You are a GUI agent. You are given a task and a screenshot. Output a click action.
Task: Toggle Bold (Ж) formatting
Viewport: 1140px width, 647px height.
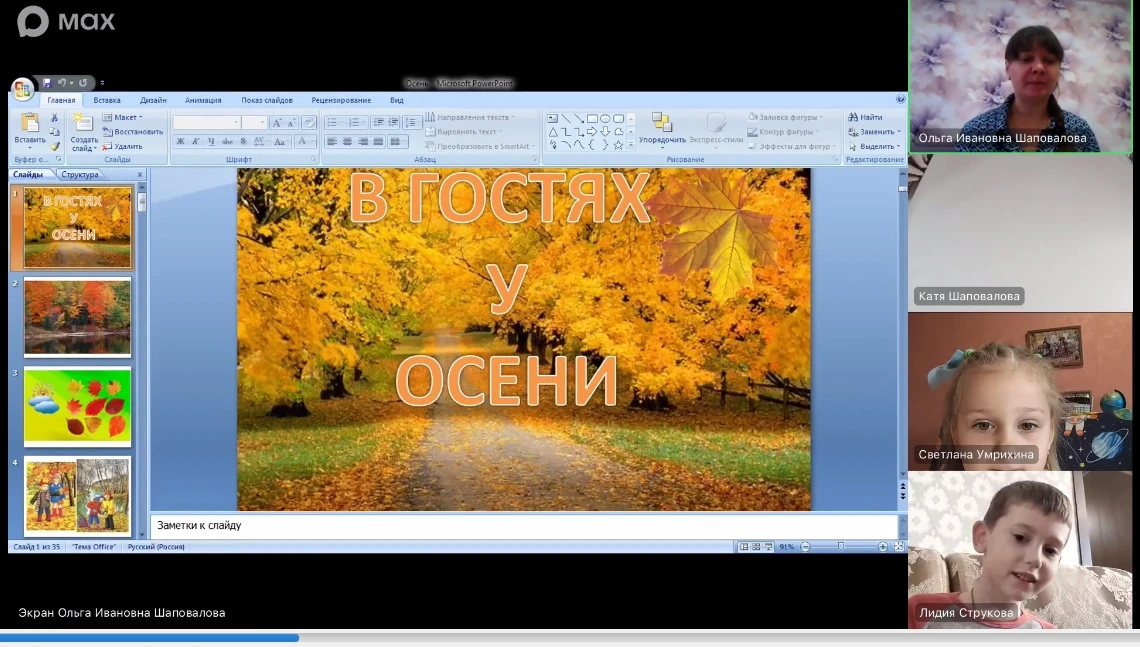[180, 142]
